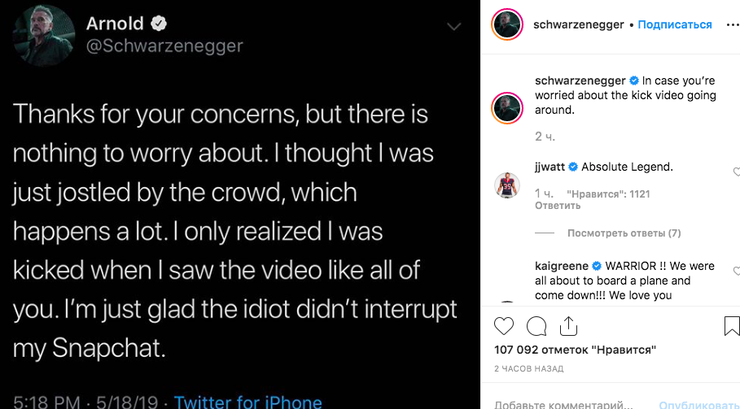Share the post with the share icon
Viewport: 740px width, 409px height.
coord(567,327)
